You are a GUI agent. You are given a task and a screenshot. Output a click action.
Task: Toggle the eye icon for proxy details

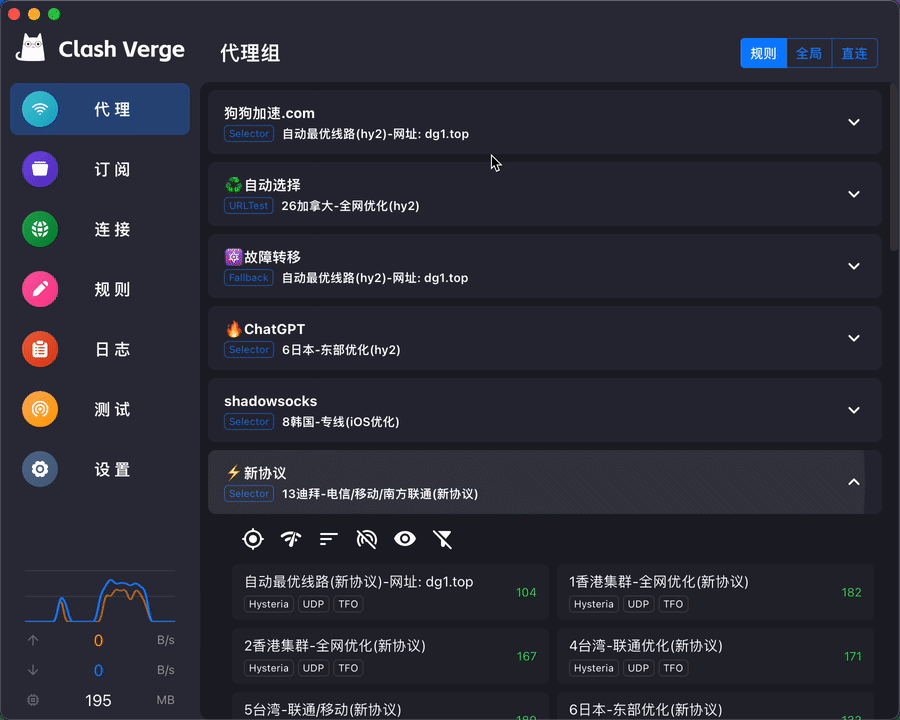click(405, 539)
